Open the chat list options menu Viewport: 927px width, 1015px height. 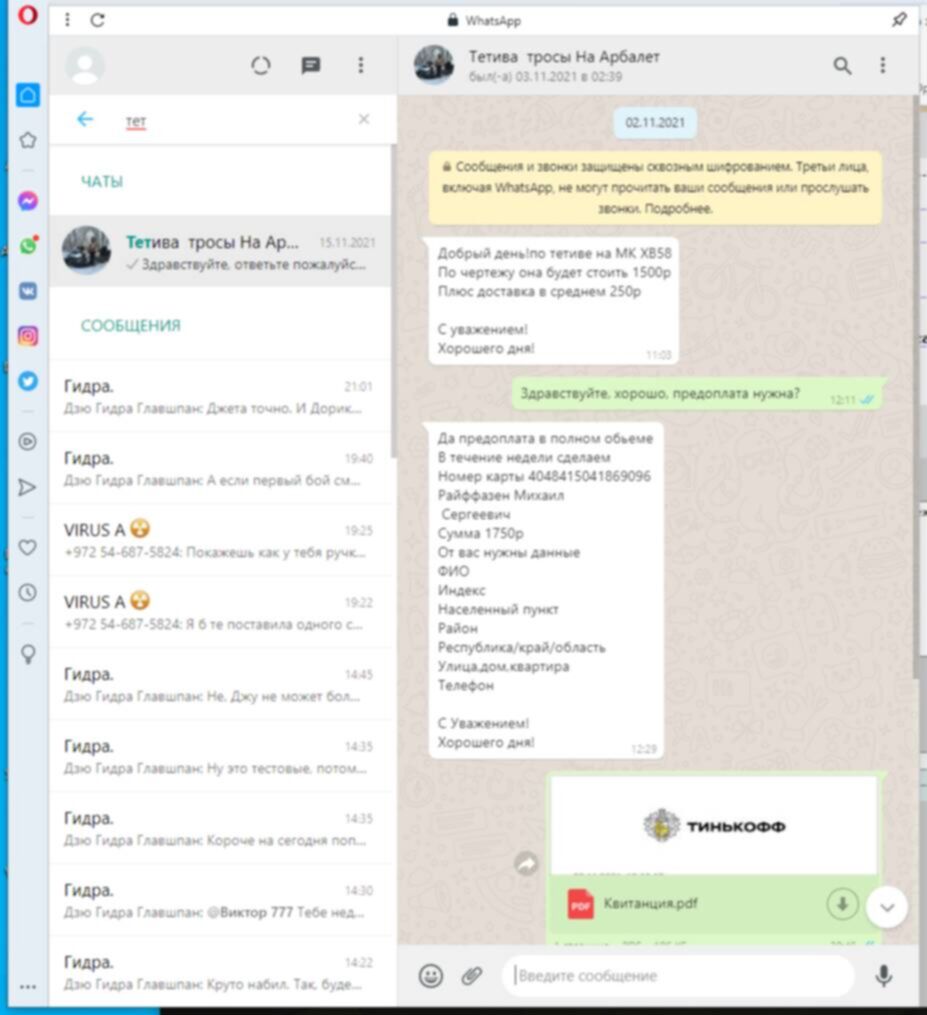pos(361,66)
